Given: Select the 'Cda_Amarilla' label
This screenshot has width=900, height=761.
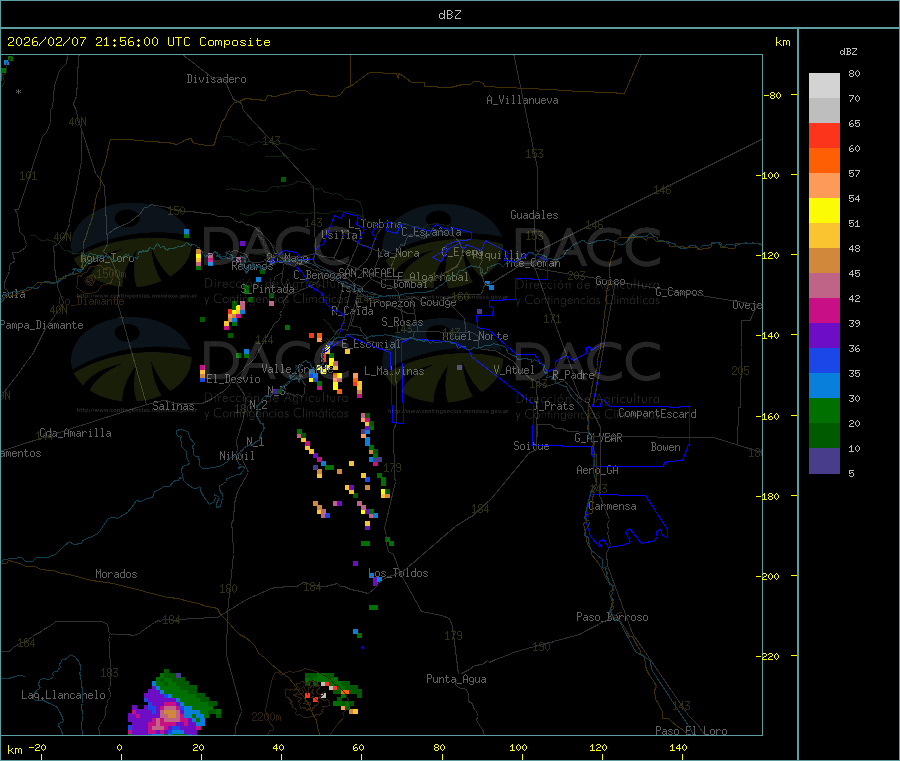Looking at the screenshot, I should tap(75, 433).
